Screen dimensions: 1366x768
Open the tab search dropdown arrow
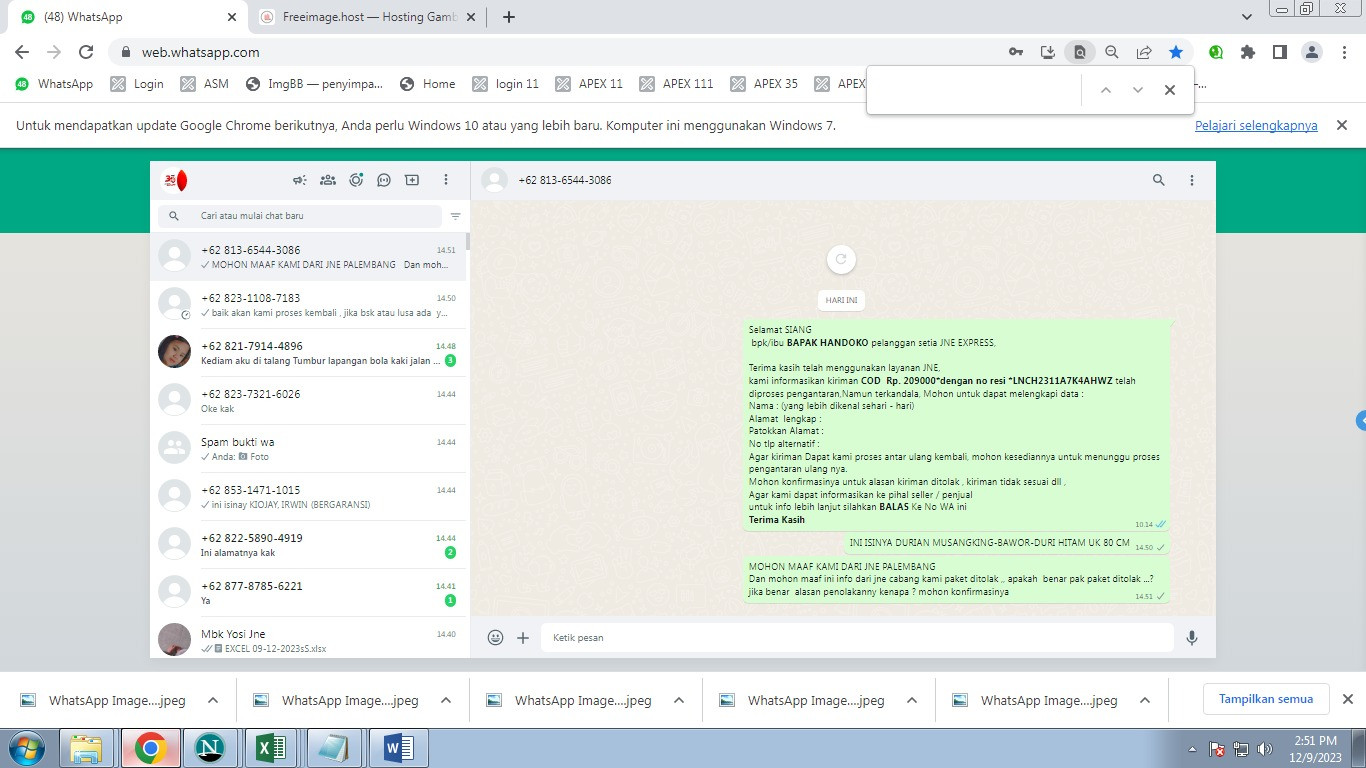click(x=1247, y=17)
